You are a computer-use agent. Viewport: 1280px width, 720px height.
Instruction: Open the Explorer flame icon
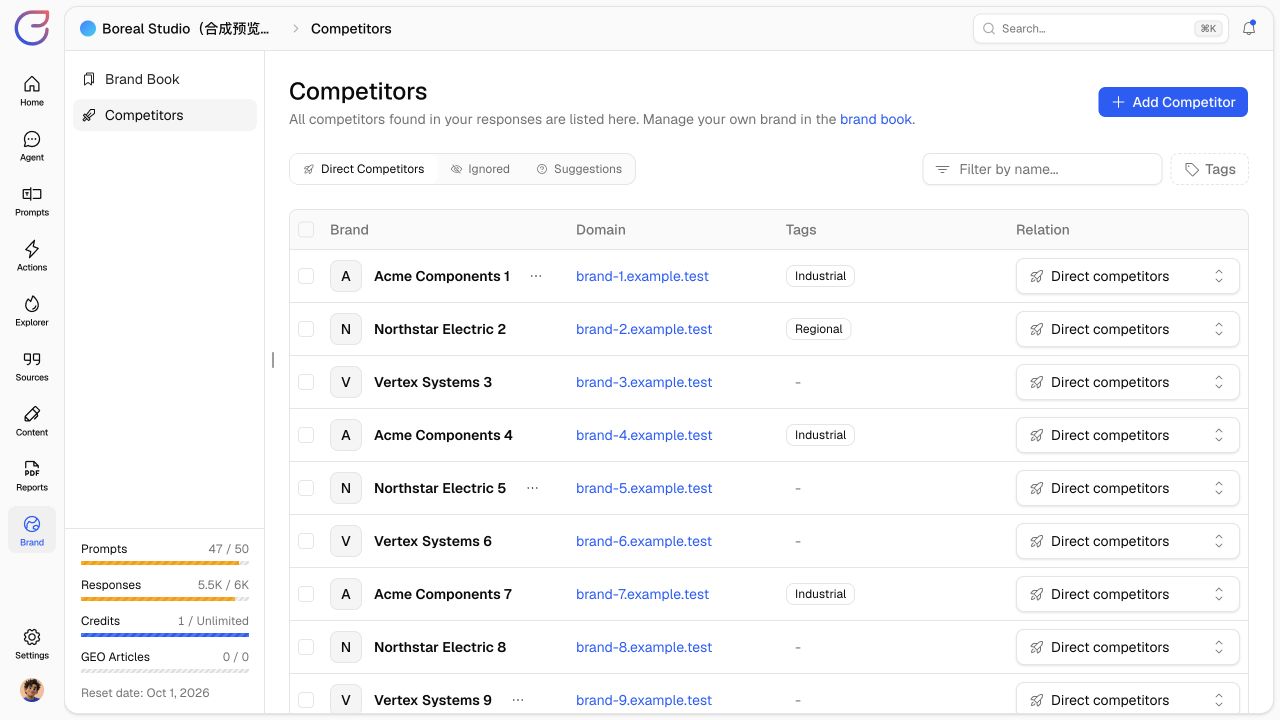coord(32,310)
